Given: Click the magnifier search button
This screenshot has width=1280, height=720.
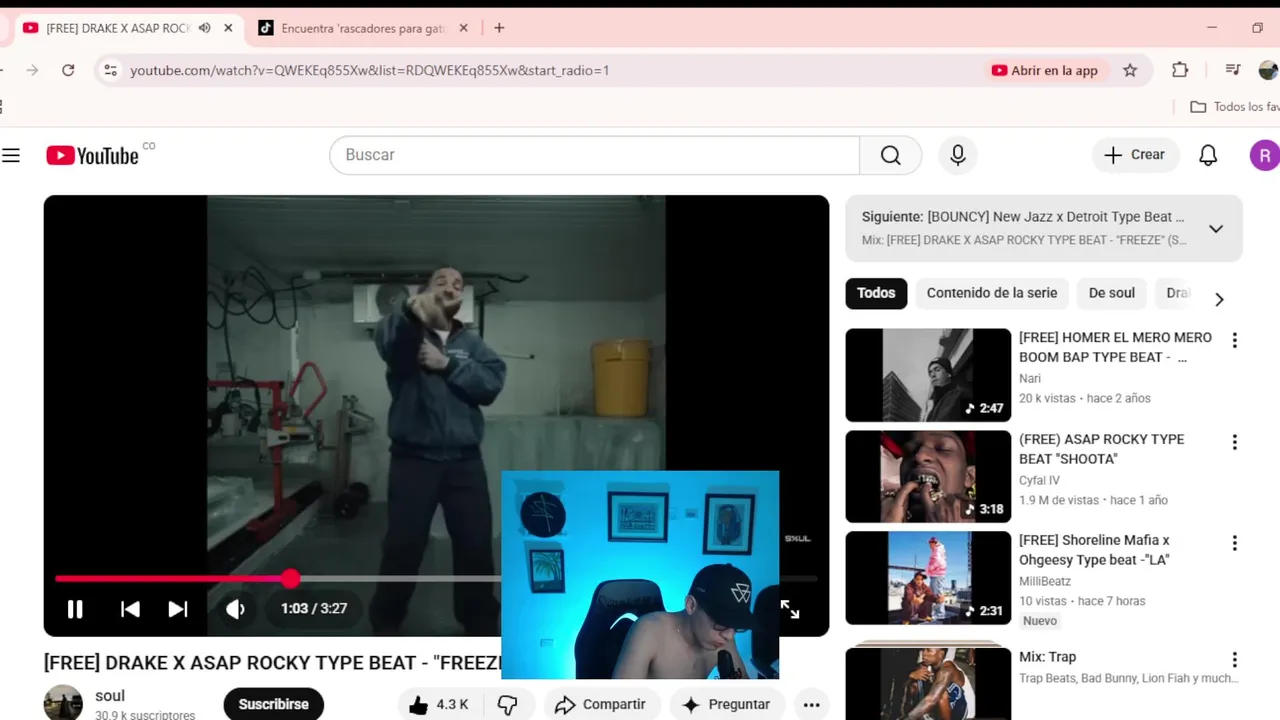Looking at the screenshot, I should tap(890, 155).
